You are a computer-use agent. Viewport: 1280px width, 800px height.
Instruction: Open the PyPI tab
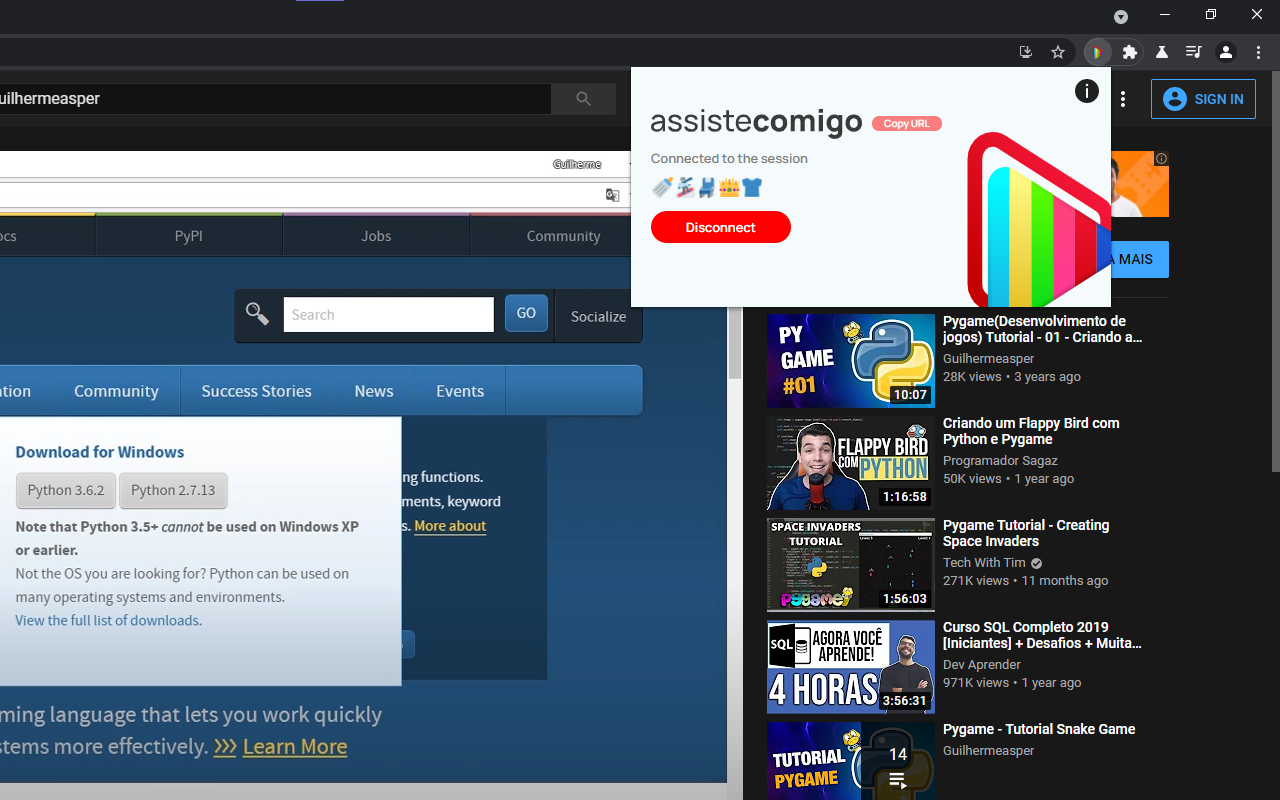[189, 236]
